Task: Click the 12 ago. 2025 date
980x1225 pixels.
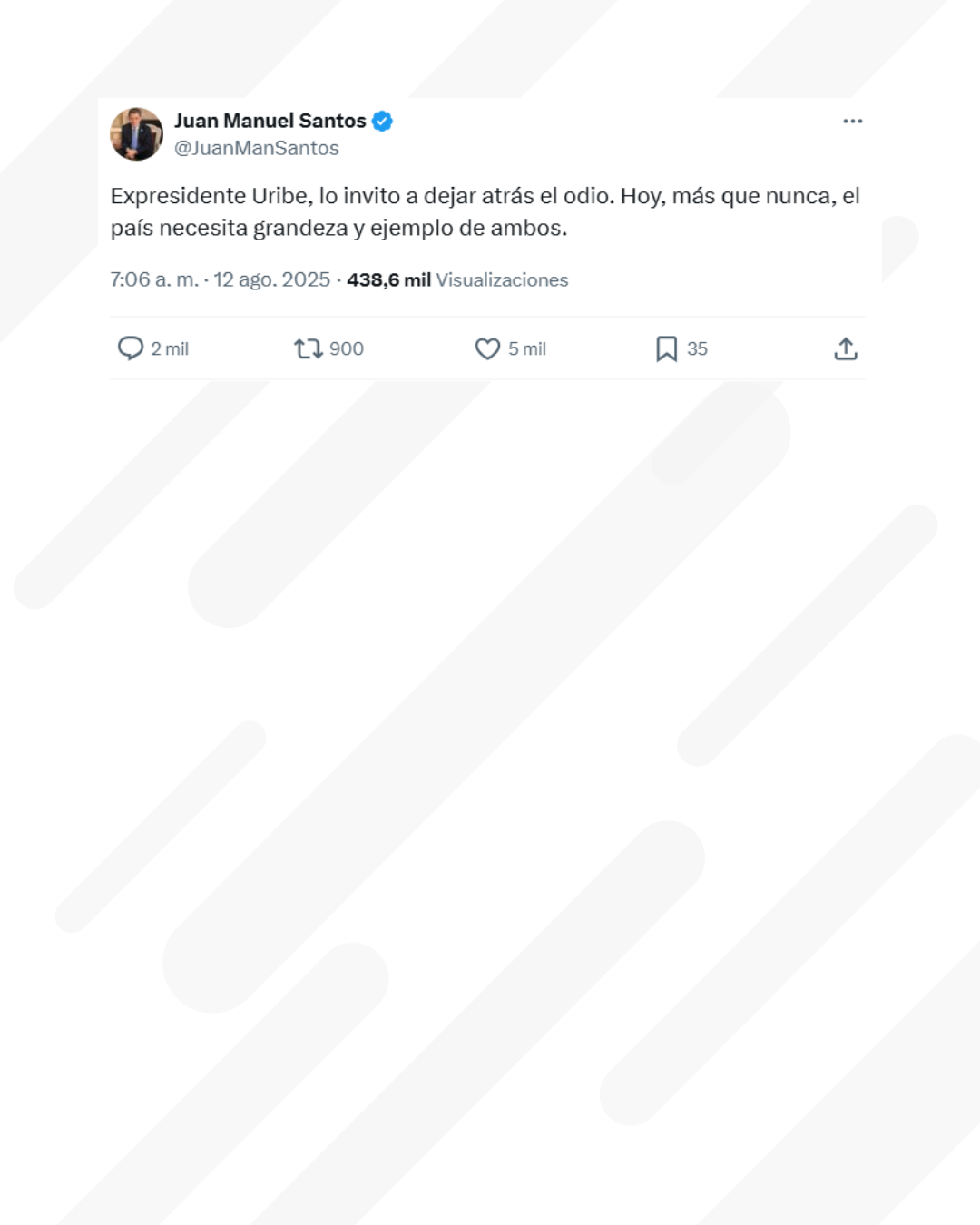Action: click(271, 279)
